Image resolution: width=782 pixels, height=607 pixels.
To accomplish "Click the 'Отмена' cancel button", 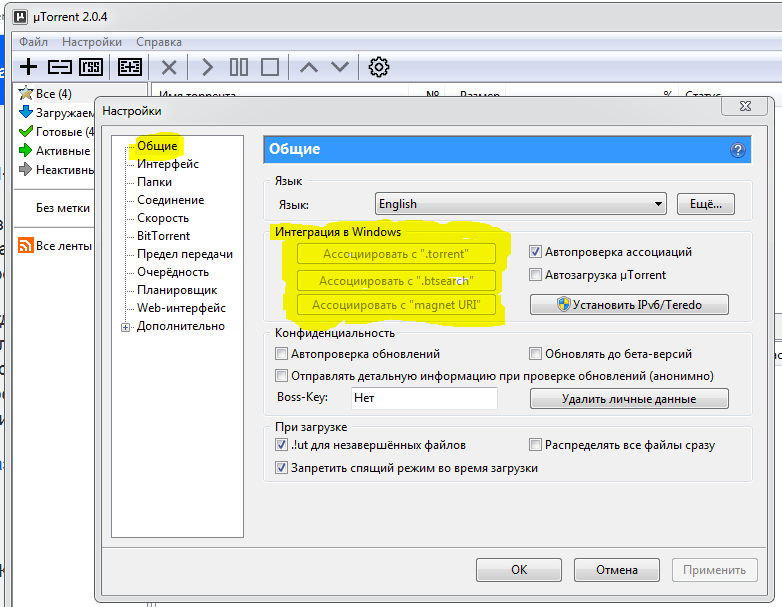I will click(x=616, y=570).
